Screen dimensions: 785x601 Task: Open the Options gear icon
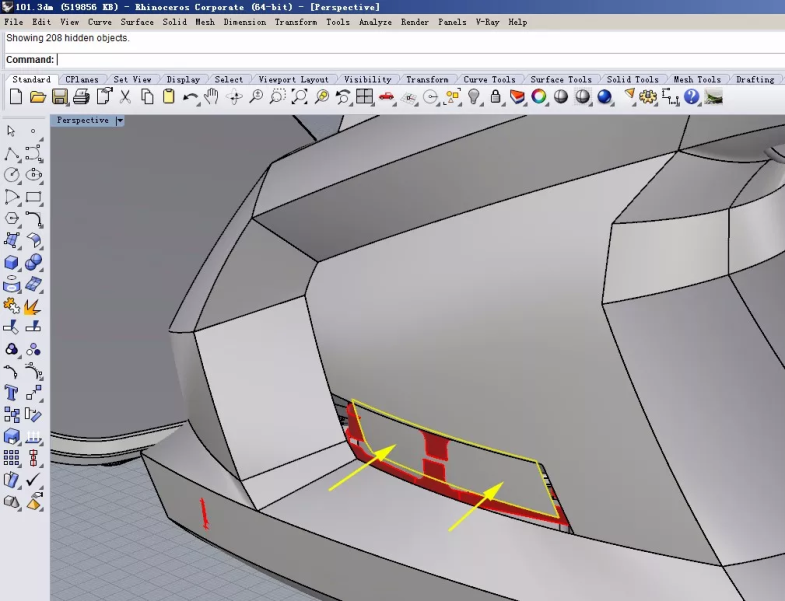(648, 97)
